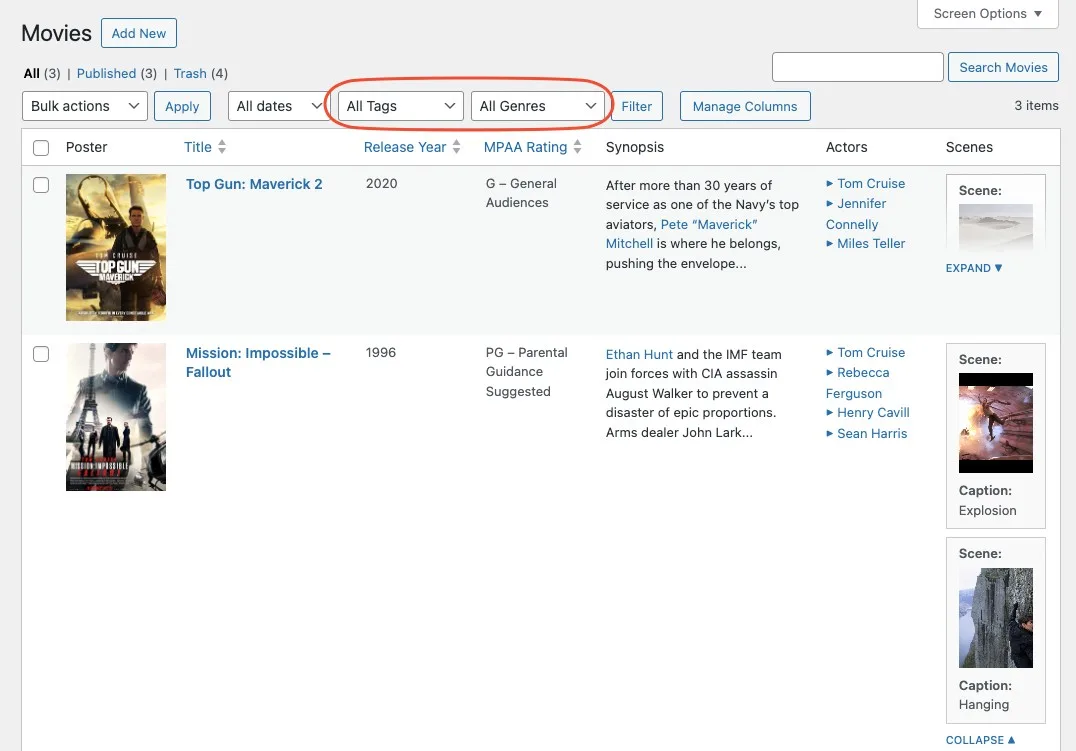Click the Rebecca Ferguson actor link
Viewport: 1076px width, 751px height.
(x=858, y=382)
